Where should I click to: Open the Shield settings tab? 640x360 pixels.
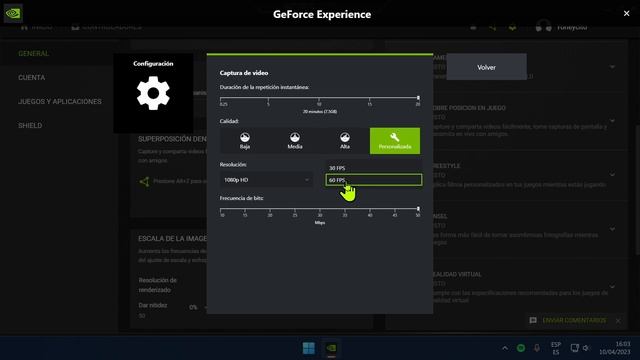pos(30,126)
